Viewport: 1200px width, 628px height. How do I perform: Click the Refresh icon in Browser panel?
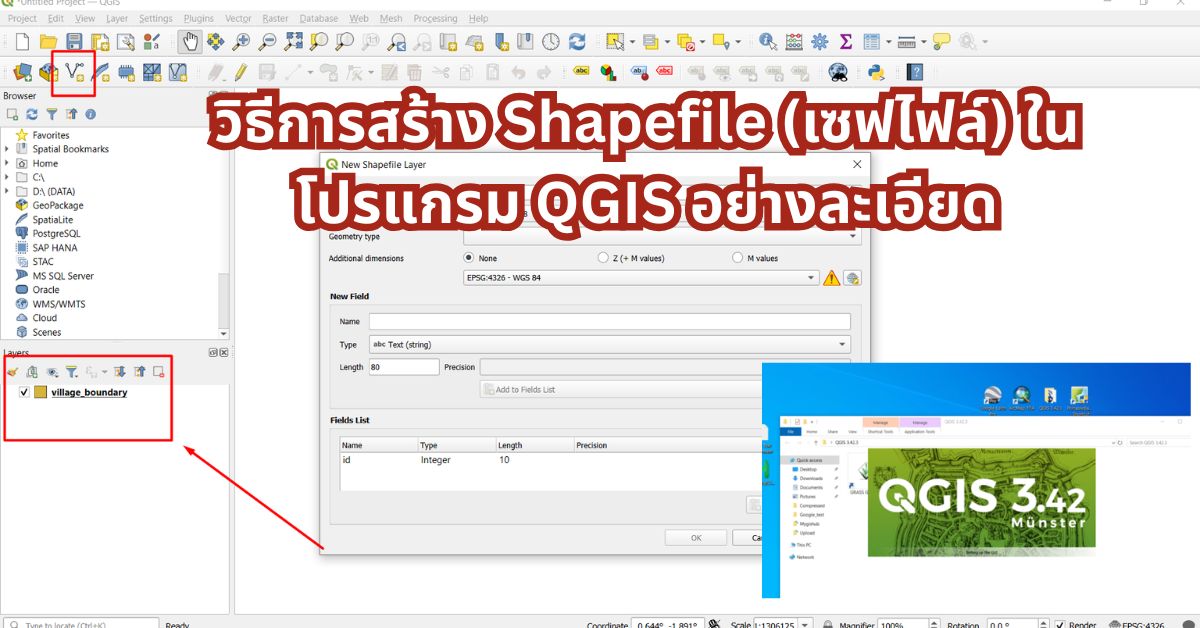32,115
